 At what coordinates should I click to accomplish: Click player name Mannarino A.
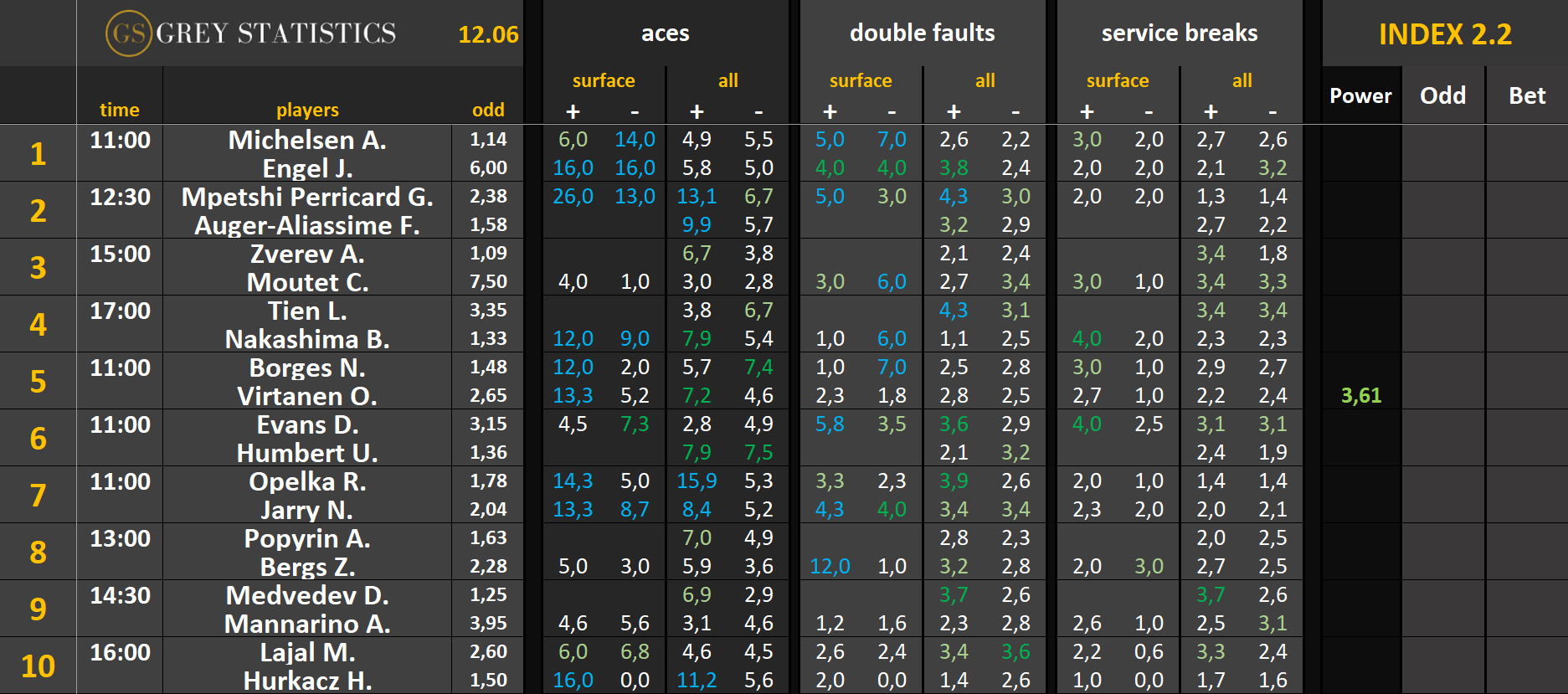point(307,624)
